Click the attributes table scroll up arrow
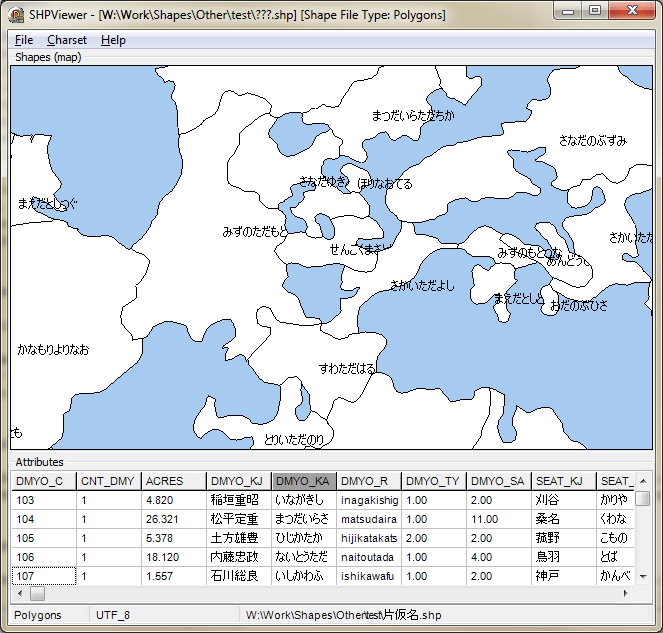The image size is (663, 633). [x=643, y=481]
